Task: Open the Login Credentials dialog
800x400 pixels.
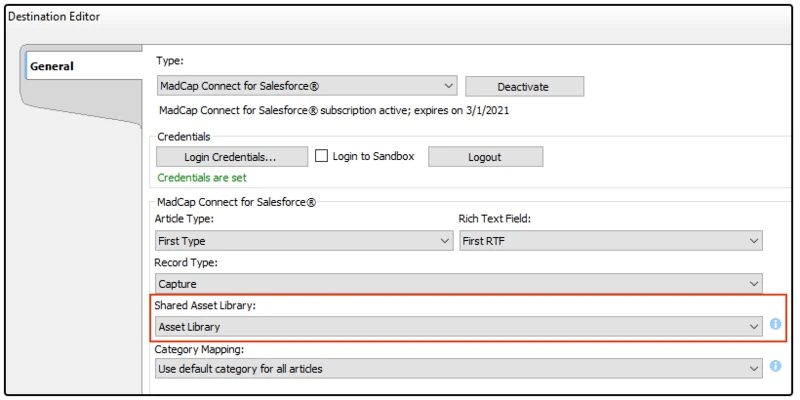Action: pos(232,157)
